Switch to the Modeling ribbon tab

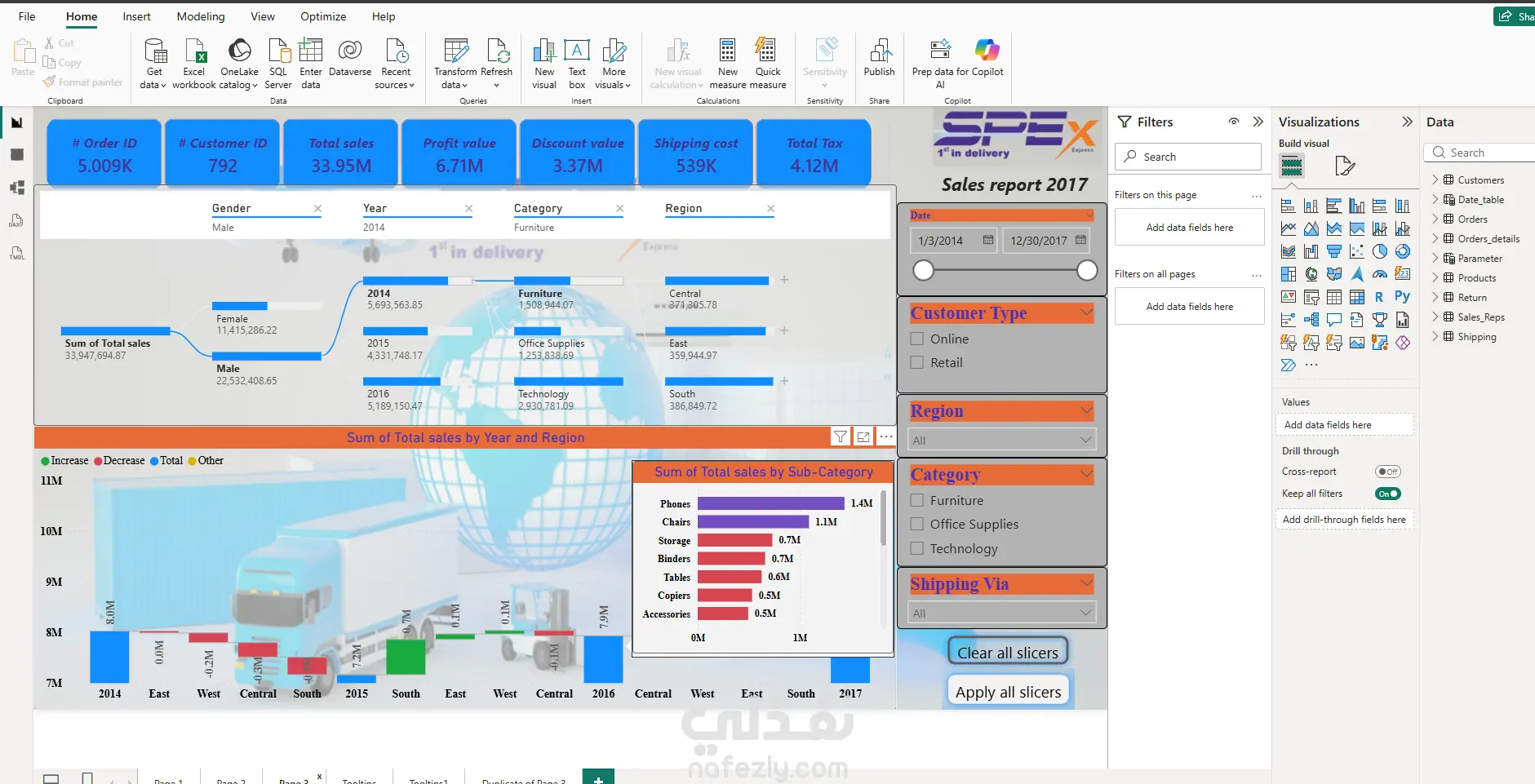tap(201, 16)
